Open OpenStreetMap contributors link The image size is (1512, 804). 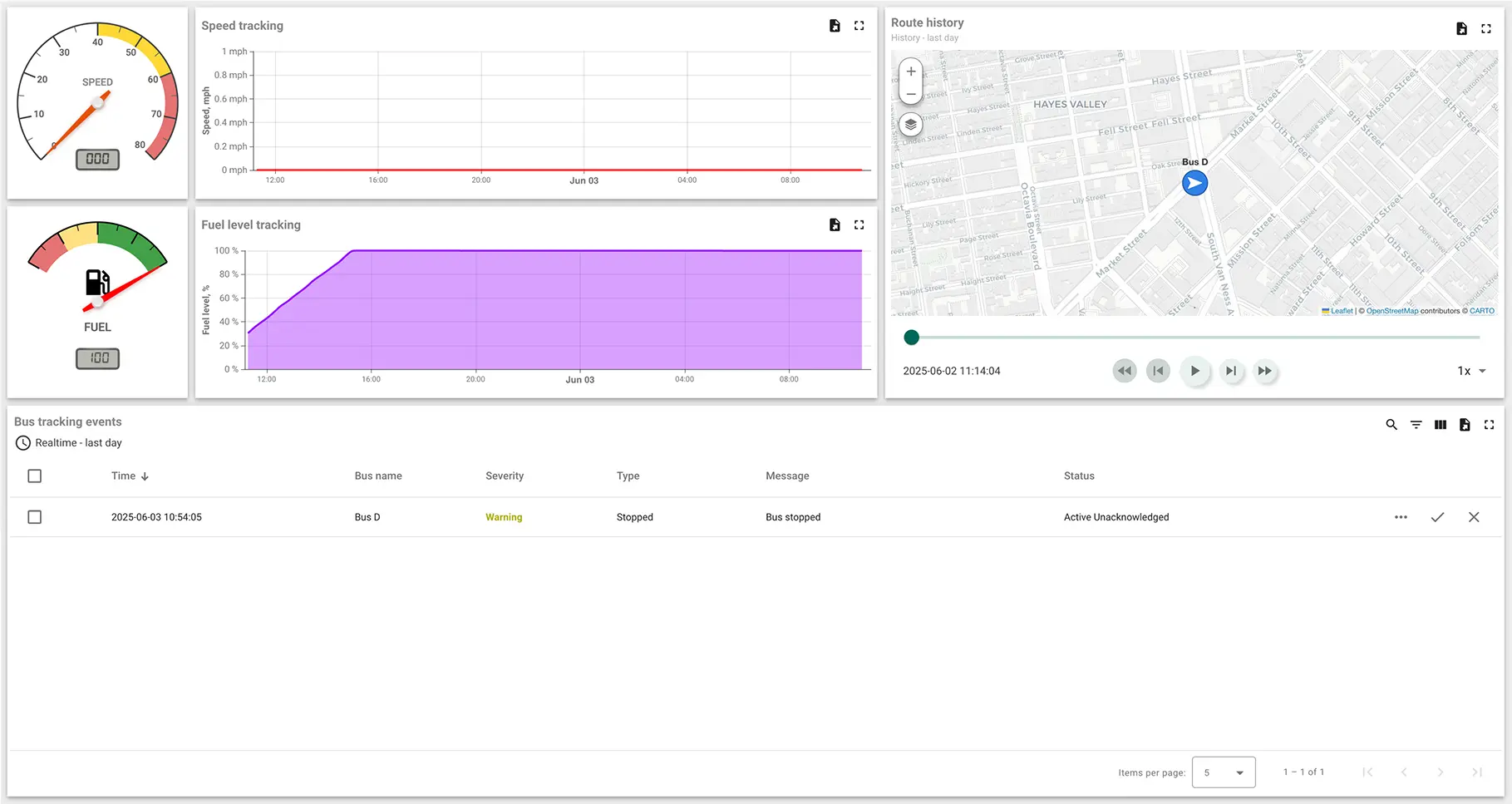1392,311
